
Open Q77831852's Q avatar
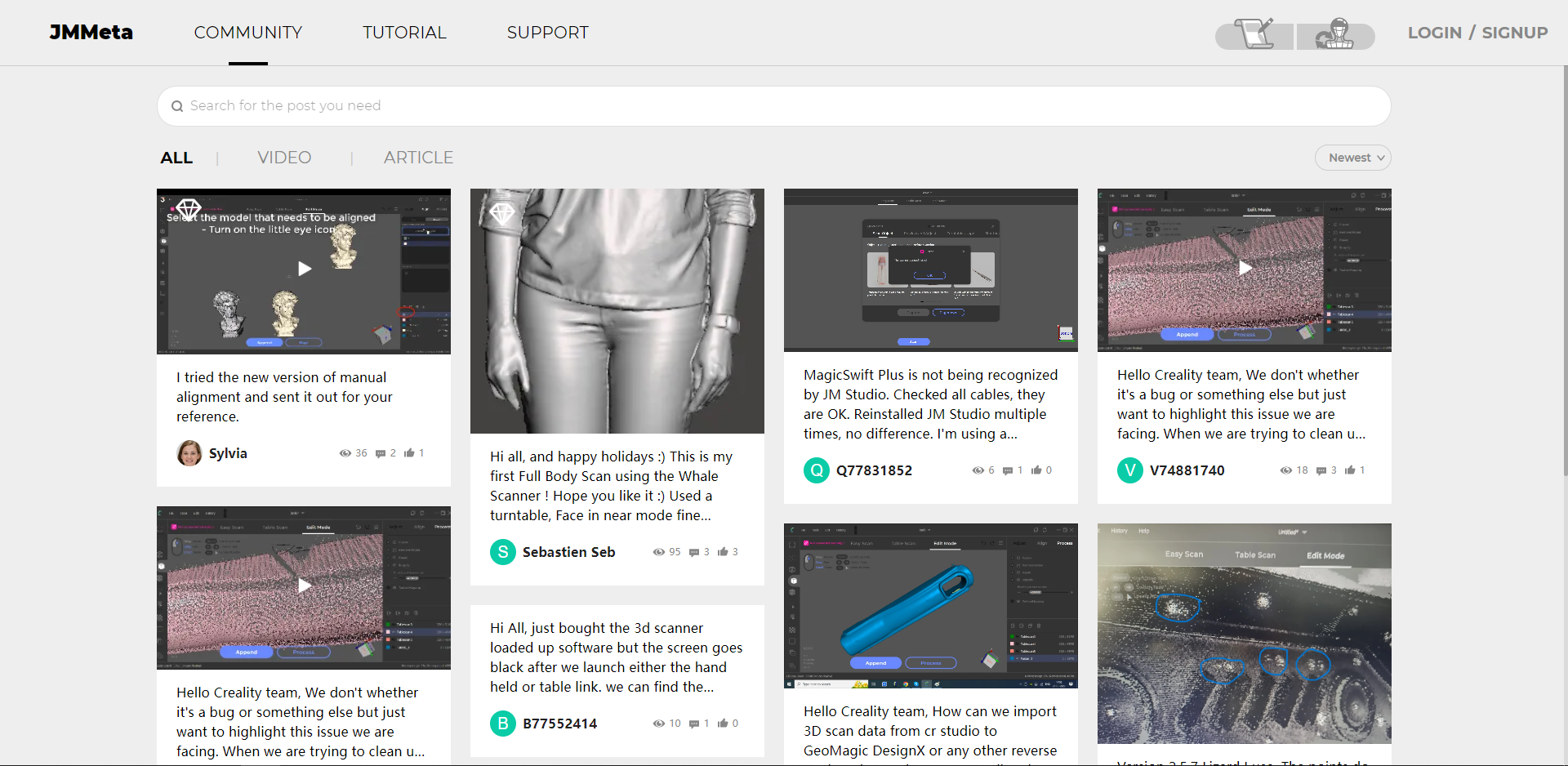(817, 470)
